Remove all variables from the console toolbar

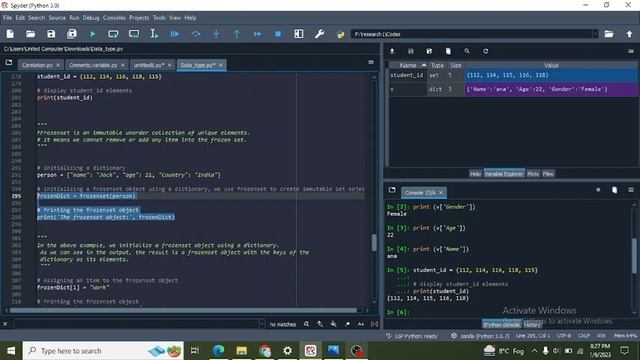[x=615, y=190]
